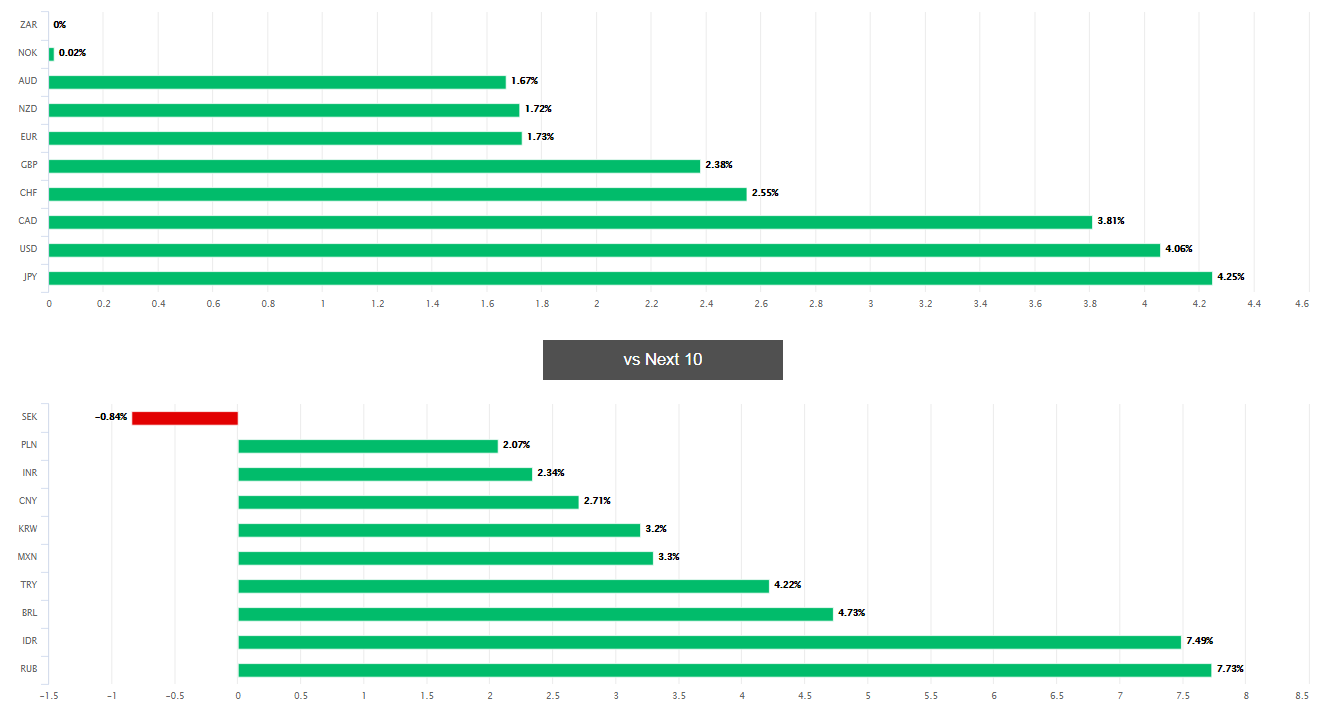Click the ZAR axis label

click(28, 25)
